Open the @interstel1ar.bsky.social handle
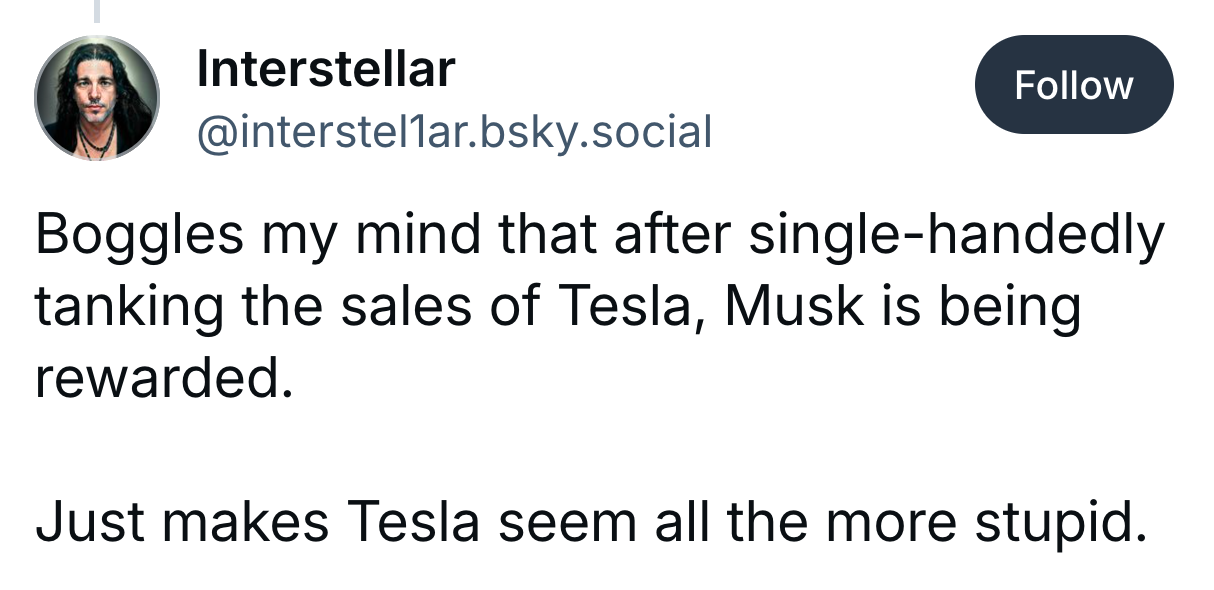The image size is (1214, 590). (x=455, y=131)
